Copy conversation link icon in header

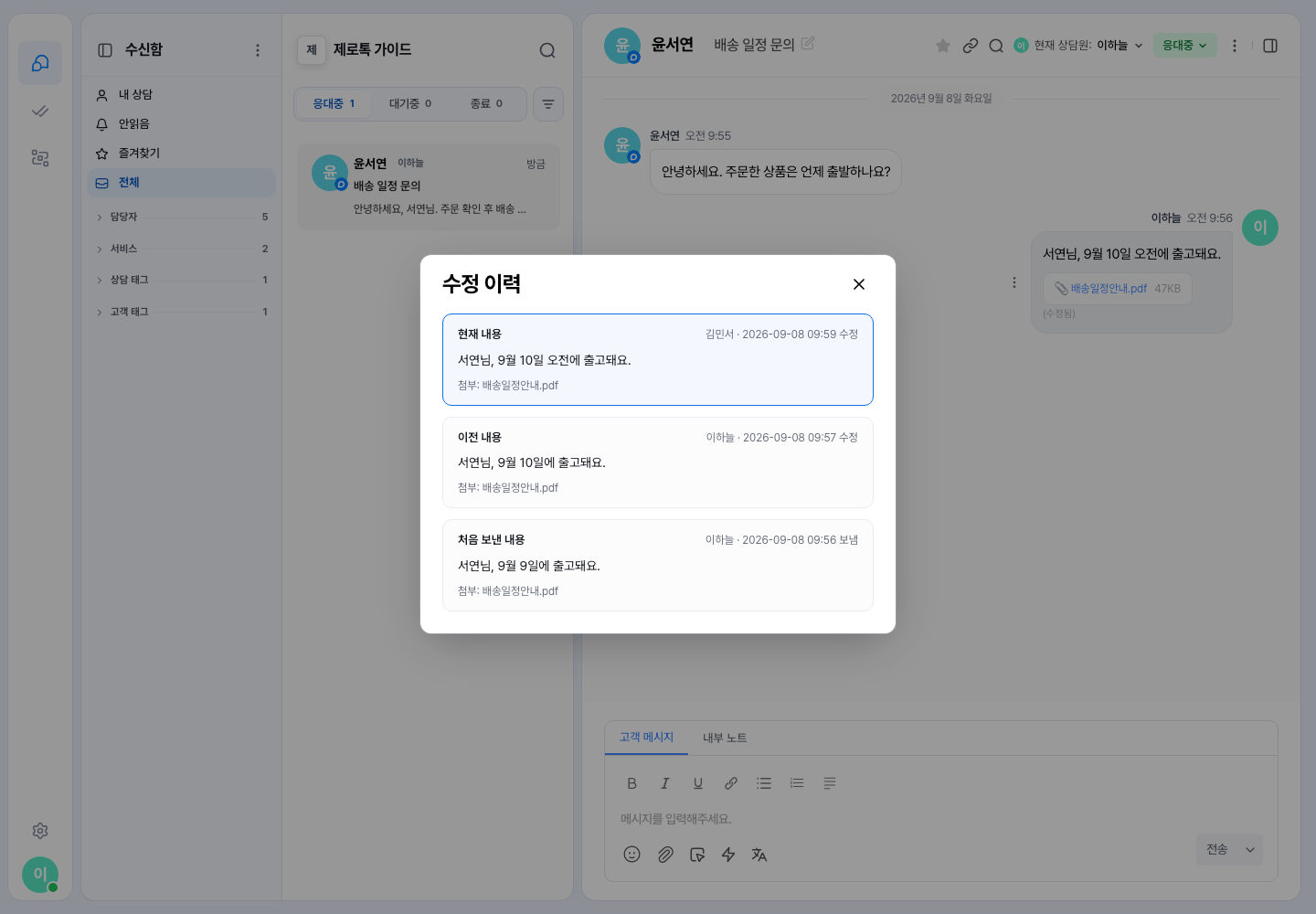tap(971, 46)
